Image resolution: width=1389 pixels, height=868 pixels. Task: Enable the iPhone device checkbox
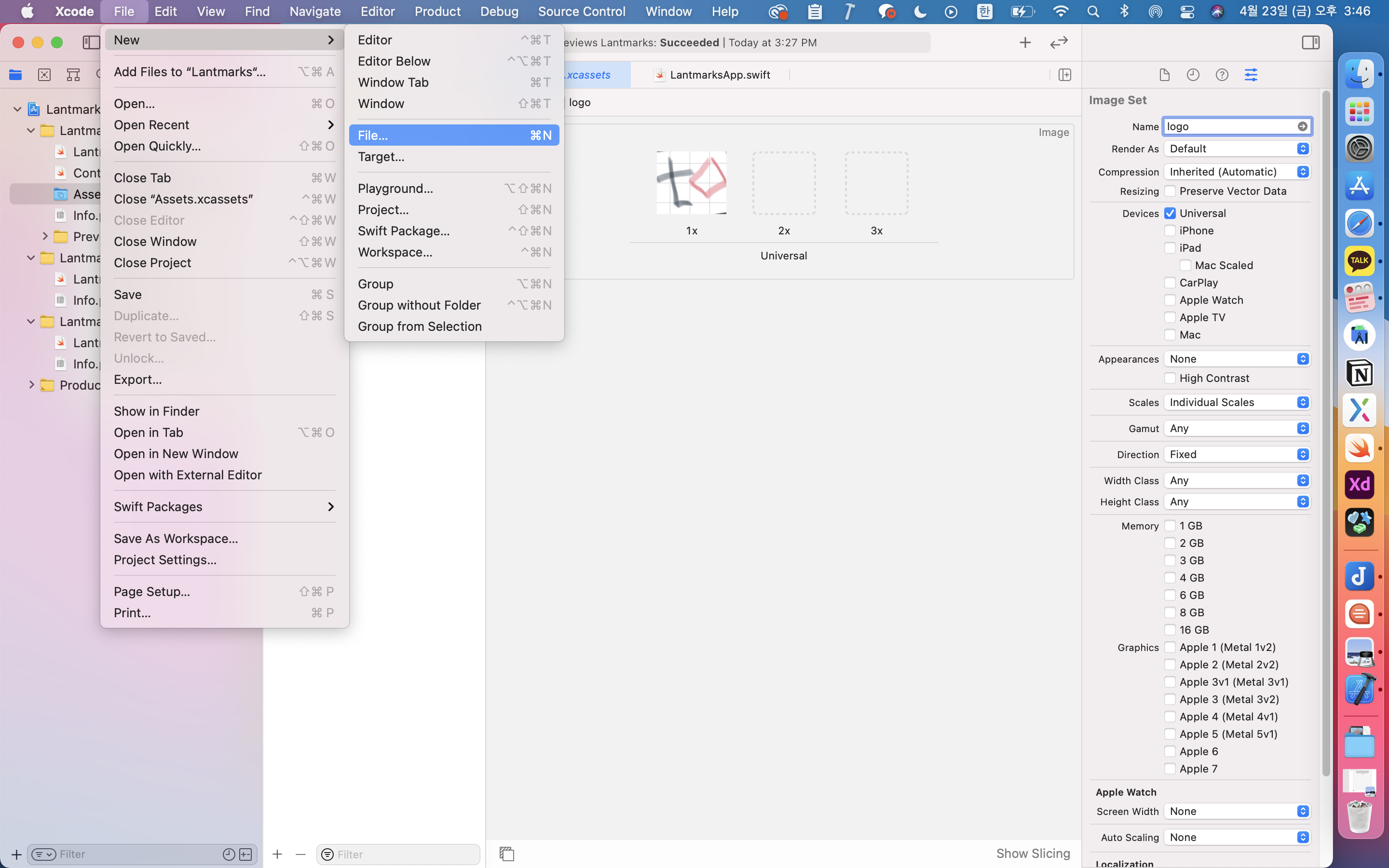1170,231
